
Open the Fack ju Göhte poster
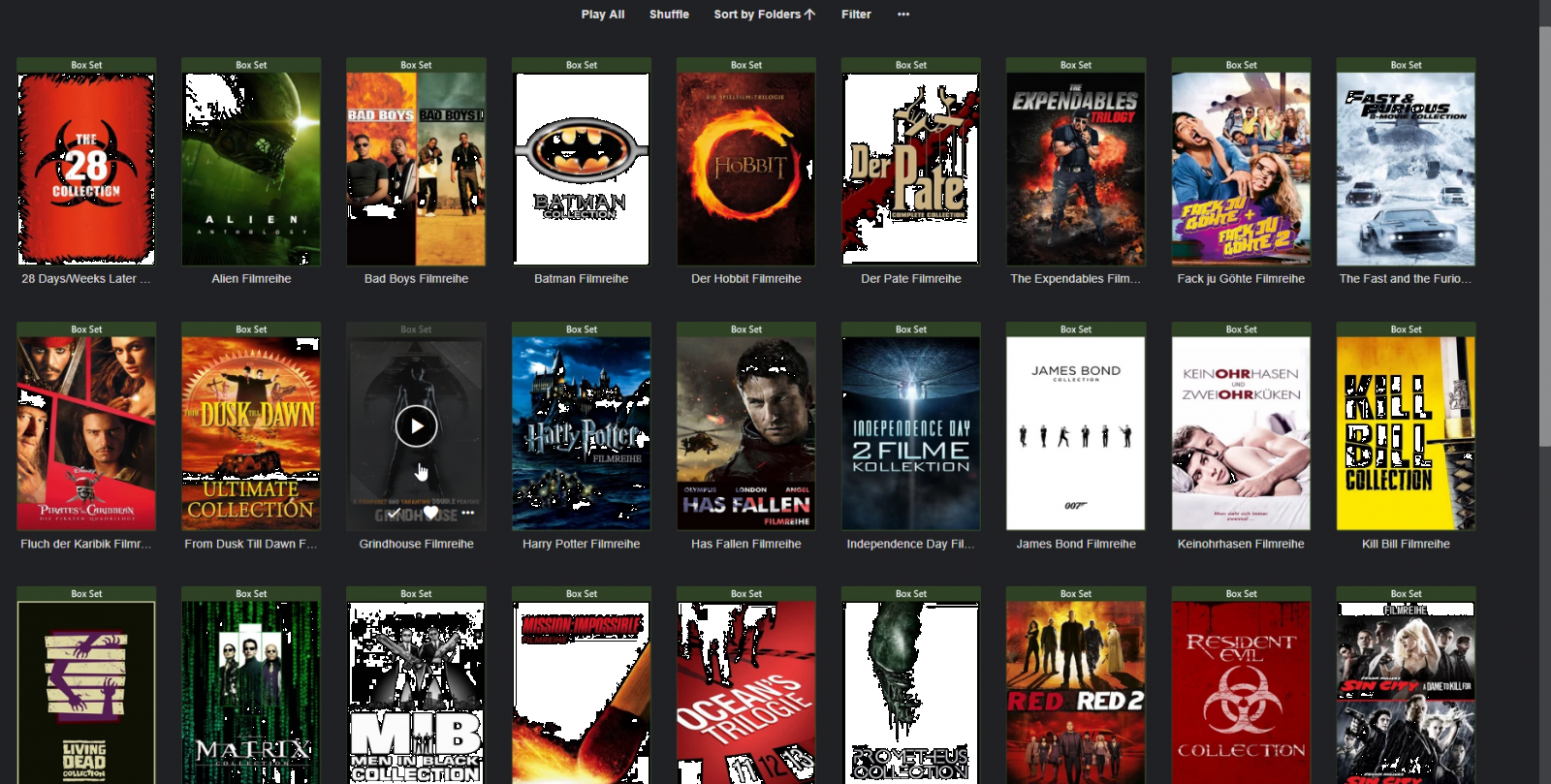click(x=1241, y=169)
